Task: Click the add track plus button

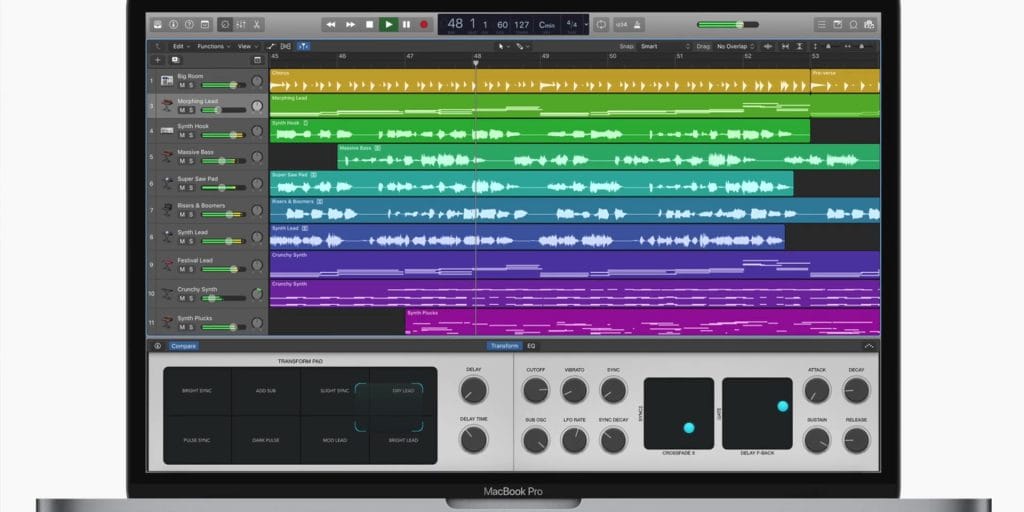Action: pos(157,60)
